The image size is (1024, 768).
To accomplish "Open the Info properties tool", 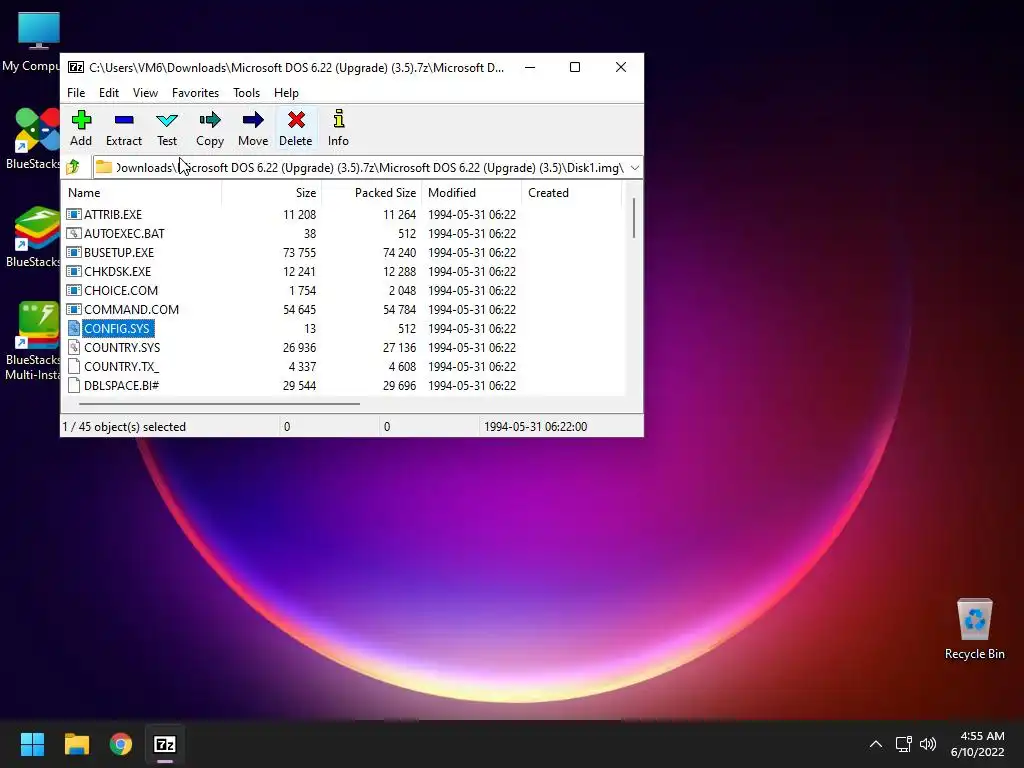I will point(338,128).
